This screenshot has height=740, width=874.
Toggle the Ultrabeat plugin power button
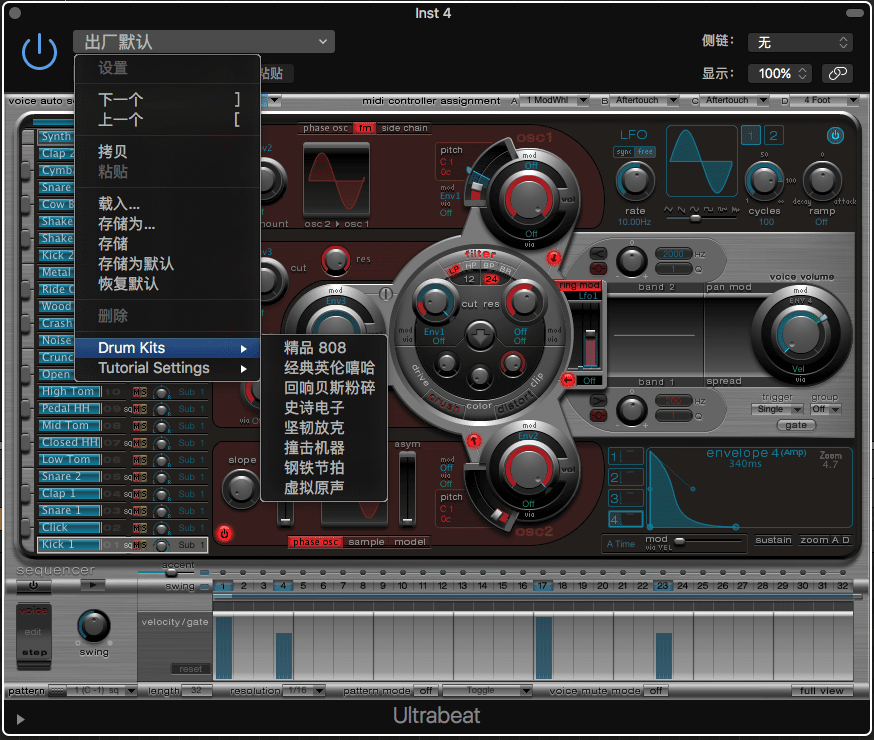pyautogui.click(x=40, y=50)
